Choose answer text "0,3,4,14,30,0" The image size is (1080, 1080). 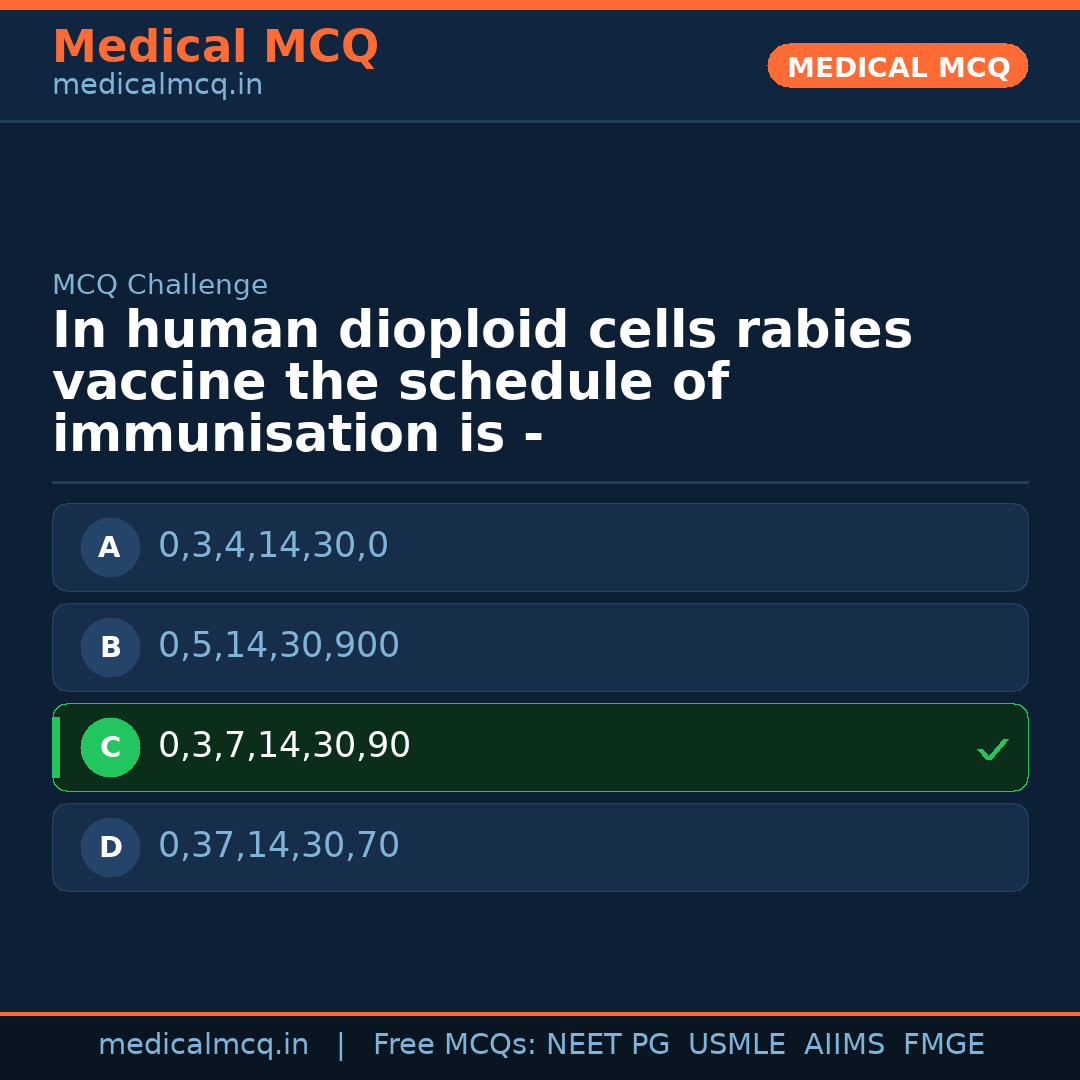click(273, 546)
